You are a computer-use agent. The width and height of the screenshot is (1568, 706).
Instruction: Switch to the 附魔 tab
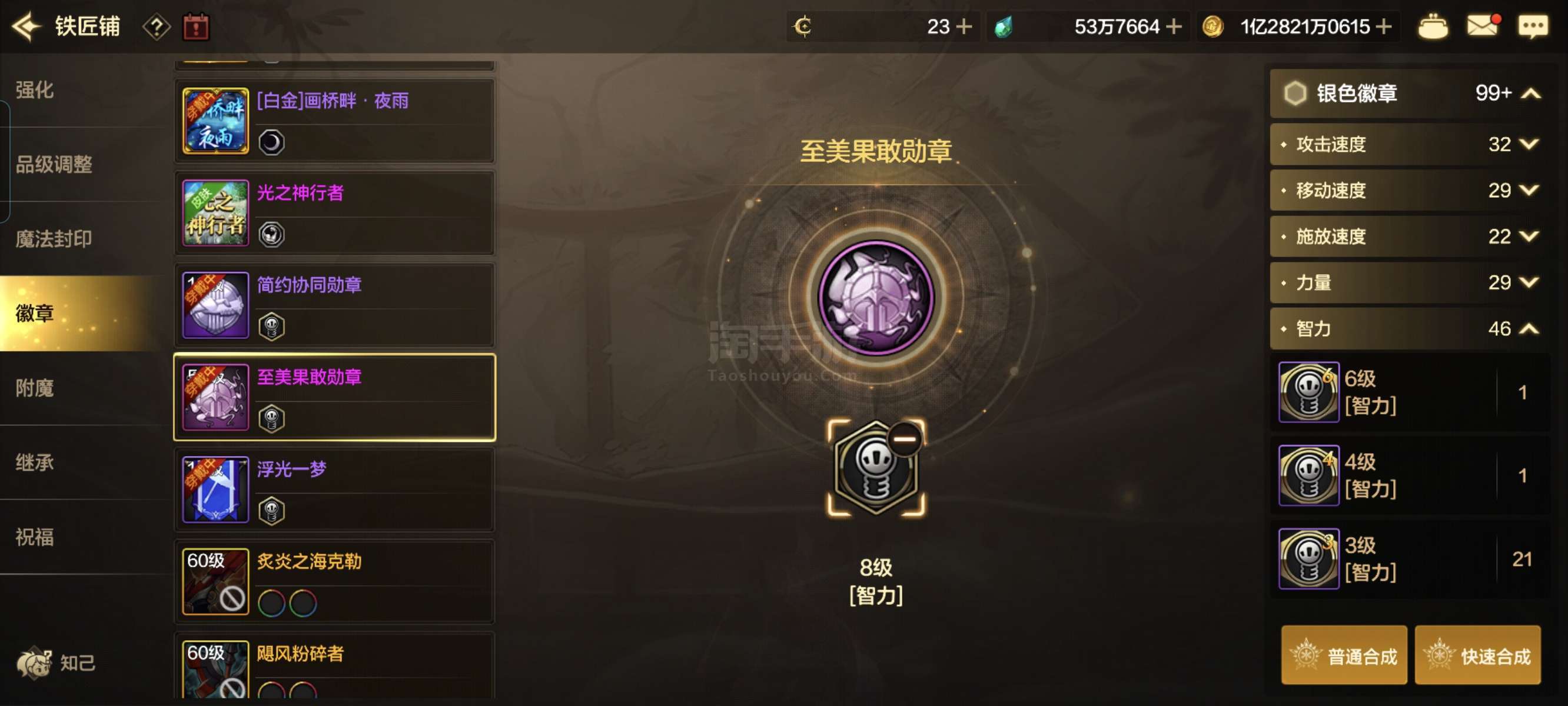pyautogui.click(x=35, y=388)
